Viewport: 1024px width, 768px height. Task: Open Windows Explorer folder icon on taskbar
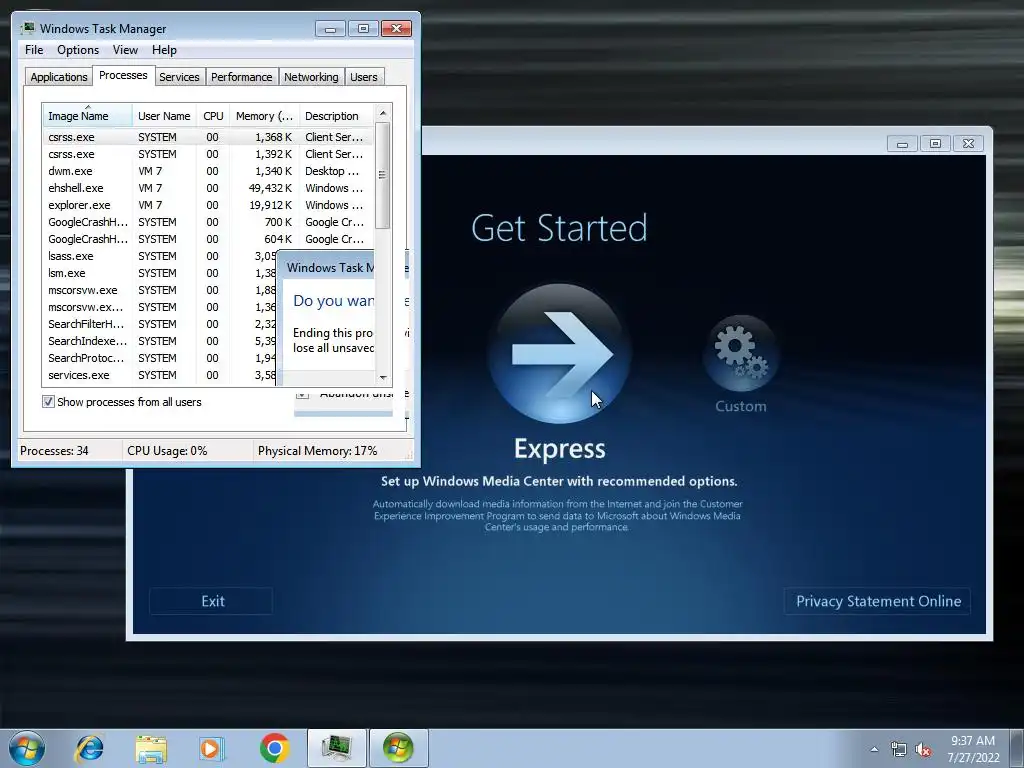click(x=151, y=749)
